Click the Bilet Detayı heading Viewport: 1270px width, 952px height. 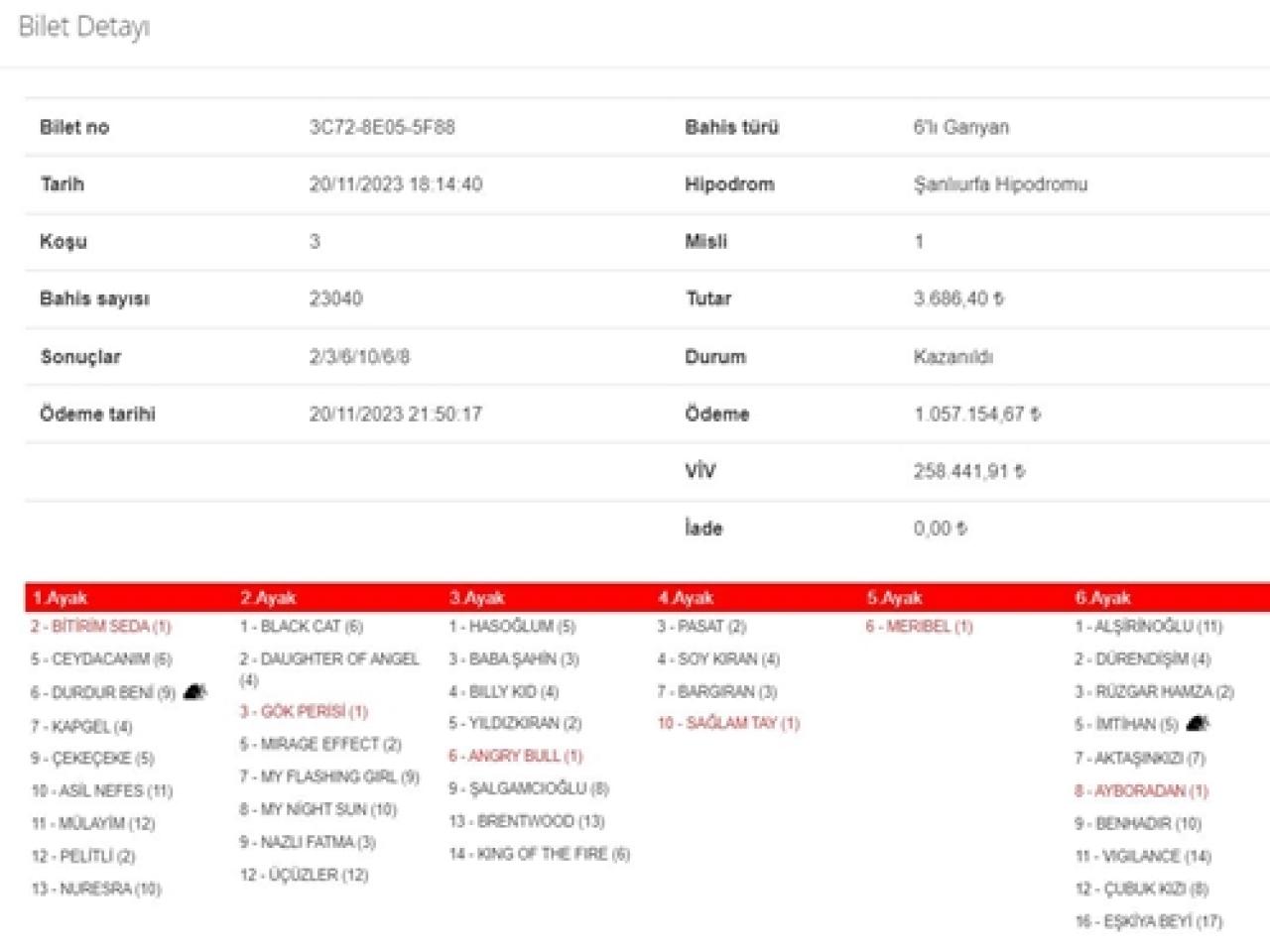[x=84, y=28]
